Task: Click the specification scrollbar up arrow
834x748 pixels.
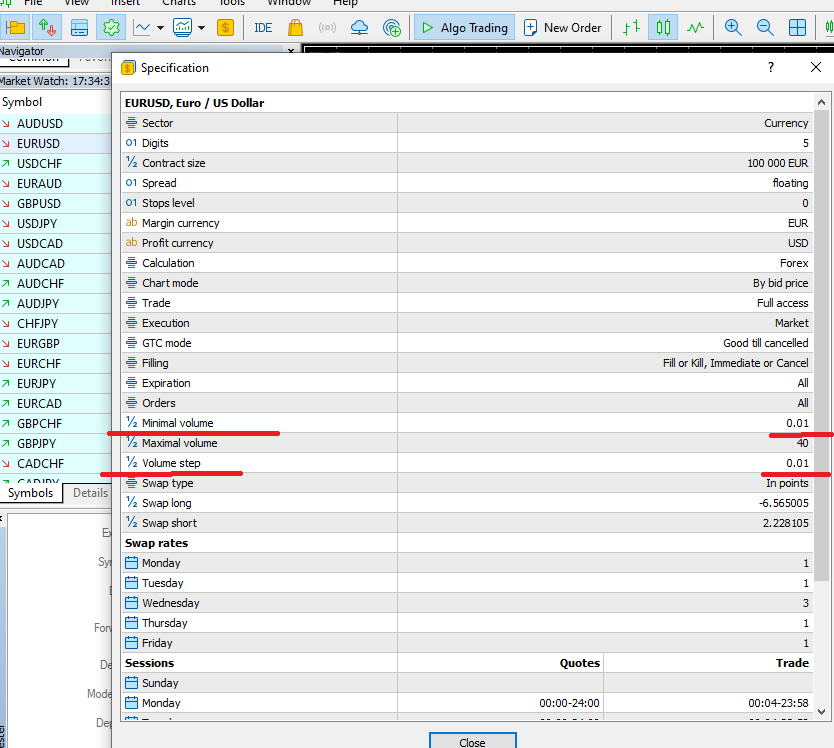Action: pos(821,102)
